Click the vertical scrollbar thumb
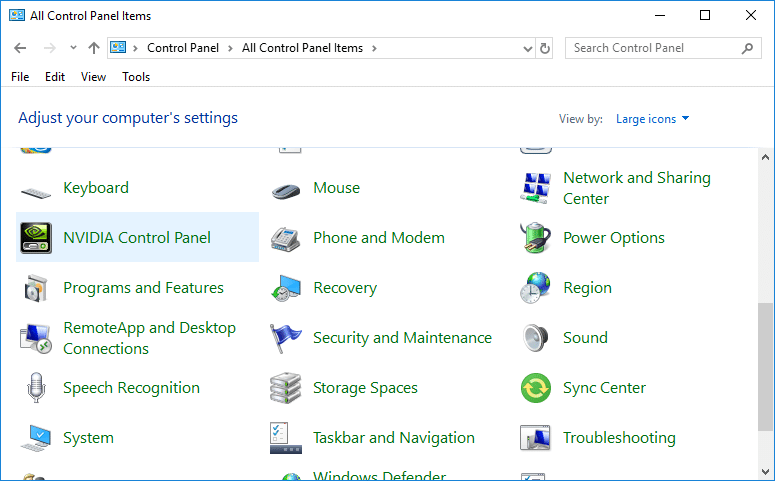Image resolution: width=775 pixels, height=481 pixels. click(x=765, y=366)
